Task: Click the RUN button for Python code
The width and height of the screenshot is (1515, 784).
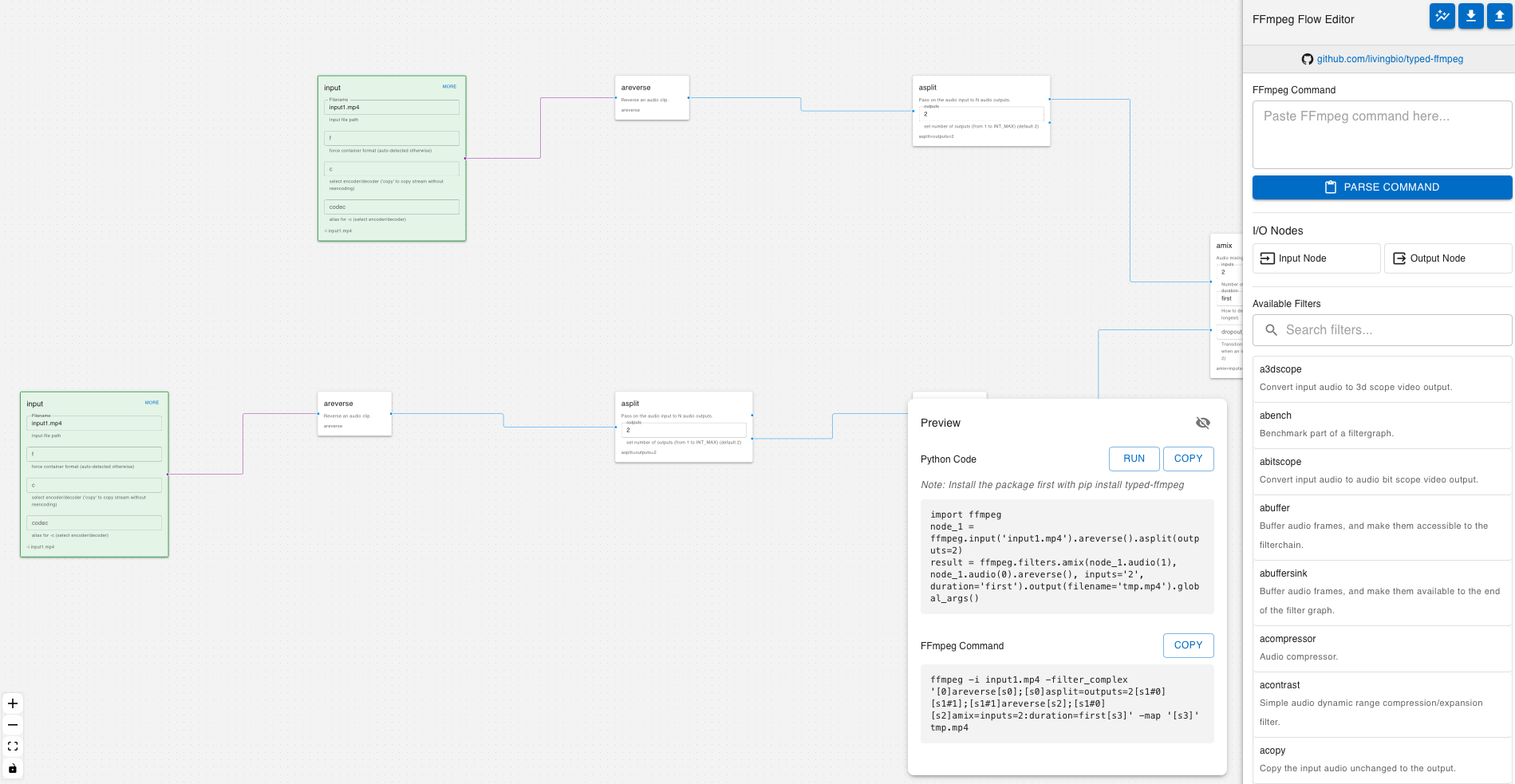Action: pyautogui.click(x=1134, y=459)
